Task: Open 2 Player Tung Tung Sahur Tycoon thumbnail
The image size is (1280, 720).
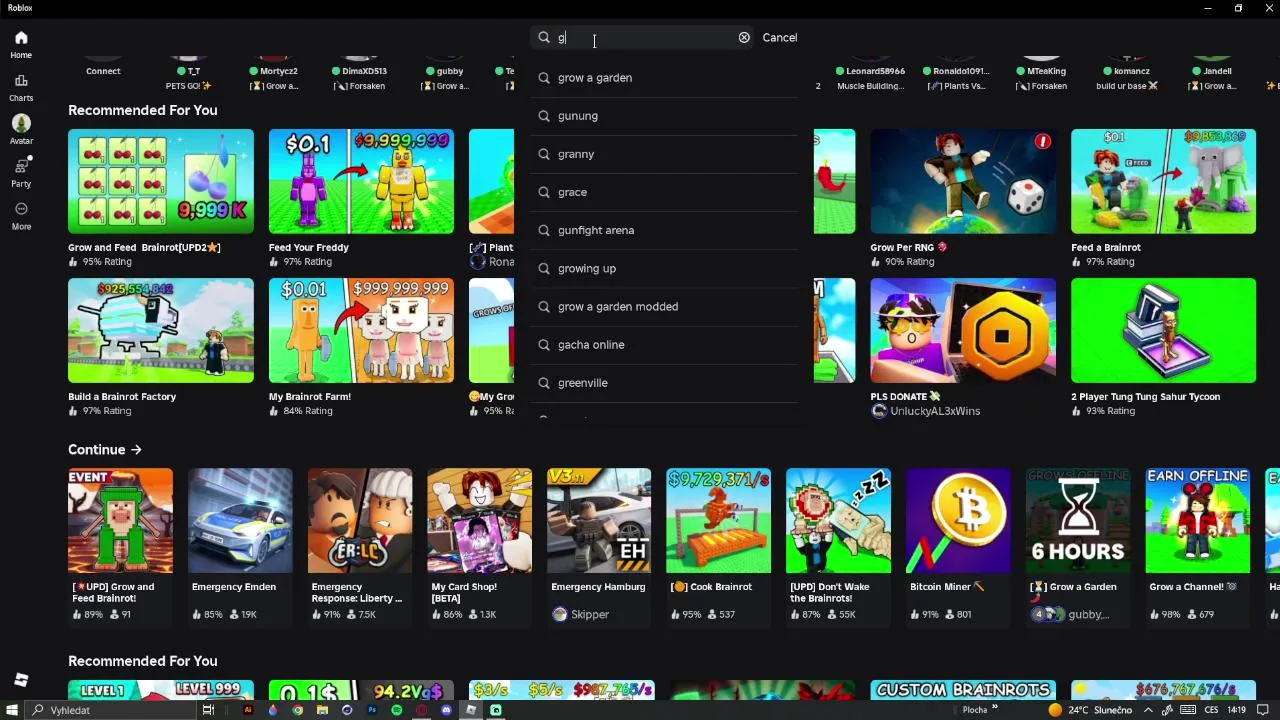Action: tap(1163, 331)
